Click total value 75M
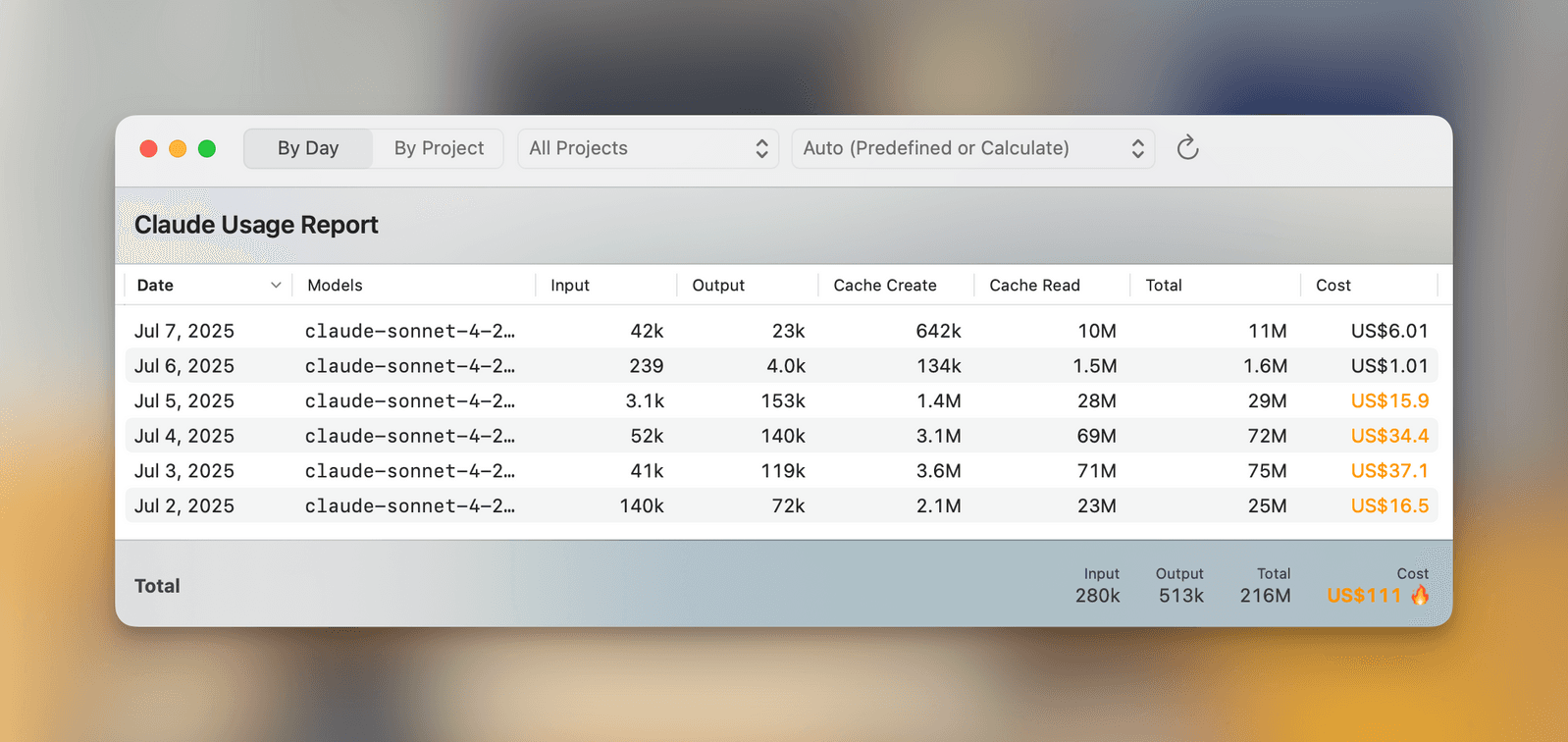Image resolution: width=1568 pixels, height=742 pixels. [1267, 471]
